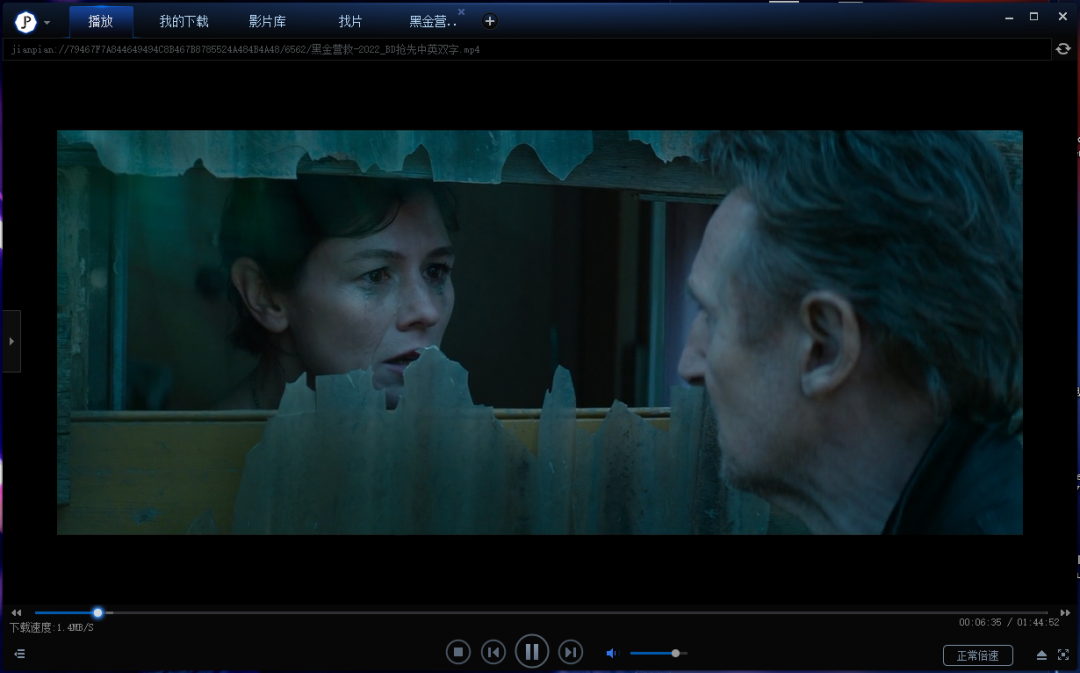Image resolution: width=1080 pixels, height=673 pixels.
Task: Open the 我的下载 tab
Action: pos(184,21)
